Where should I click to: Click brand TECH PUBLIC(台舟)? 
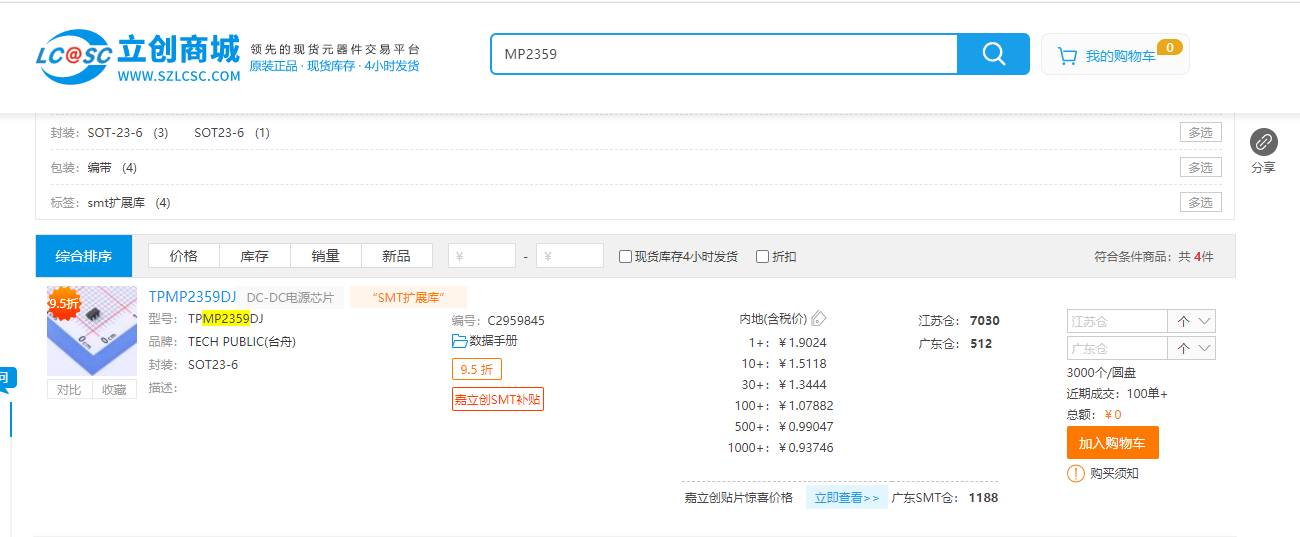pyautogui.click(x=242, y=341)
